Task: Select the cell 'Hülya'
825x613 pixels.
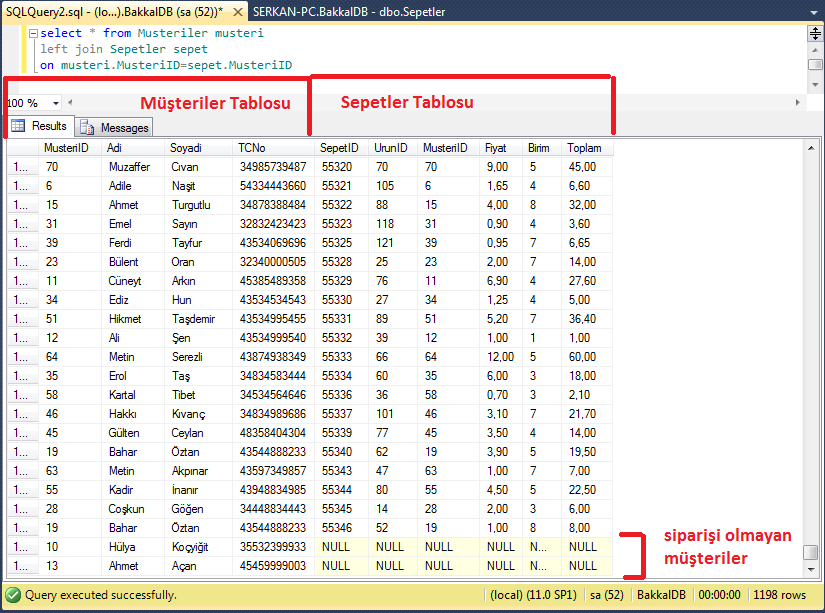Action: 133,547
